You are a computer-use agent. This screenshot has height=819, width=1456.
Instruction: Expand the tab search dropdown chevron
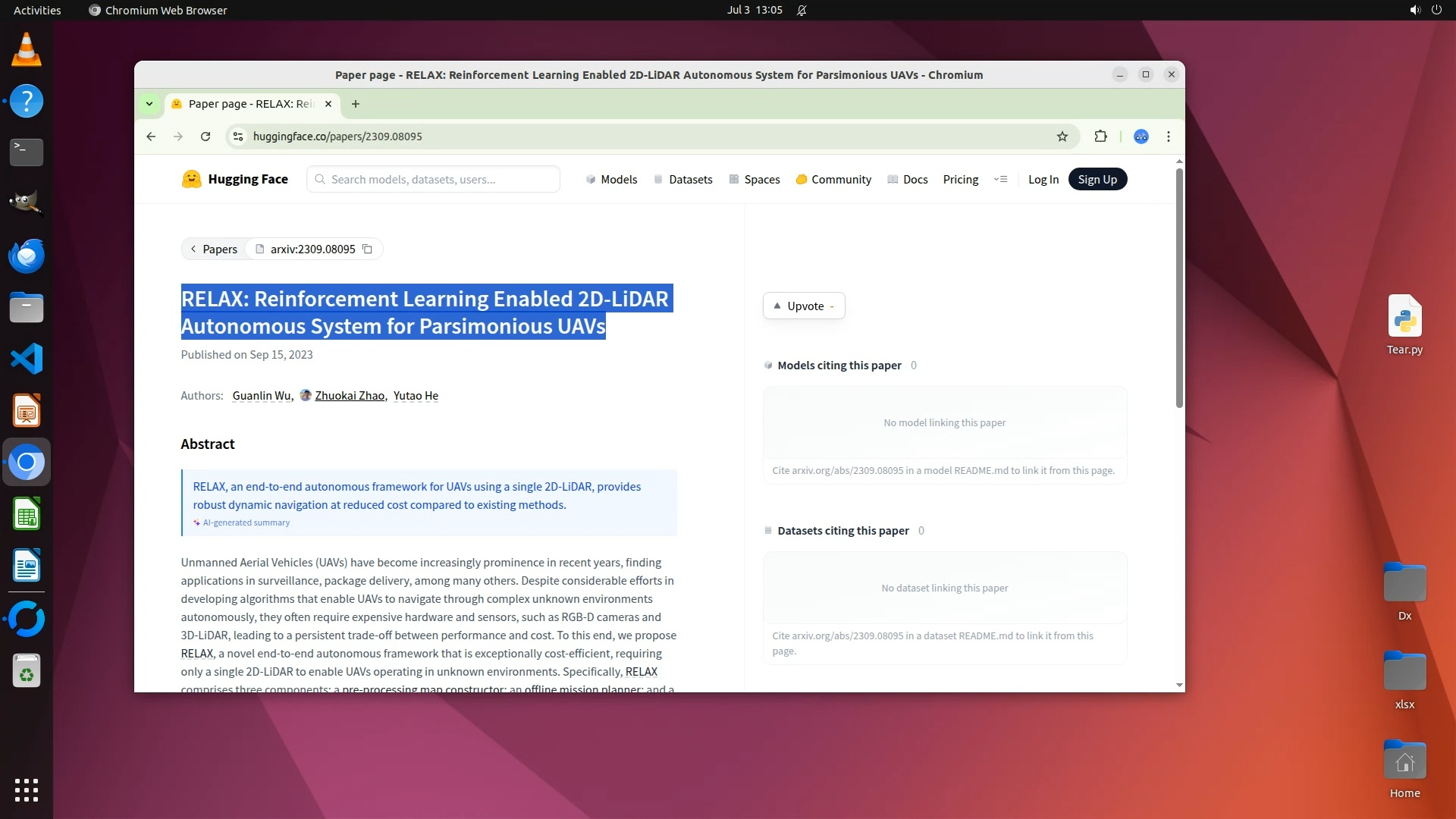[x=149, y=104]
